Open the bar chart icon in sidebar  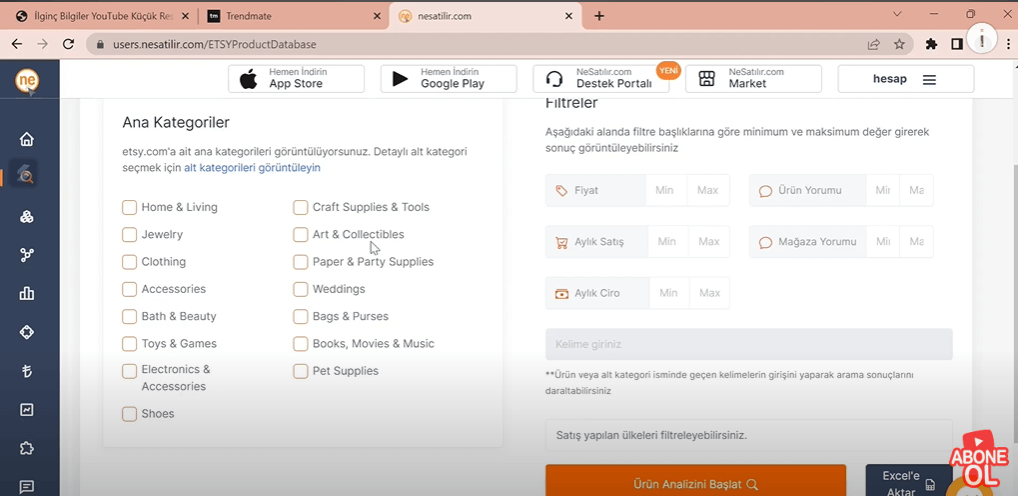click(x=27, y=293)
